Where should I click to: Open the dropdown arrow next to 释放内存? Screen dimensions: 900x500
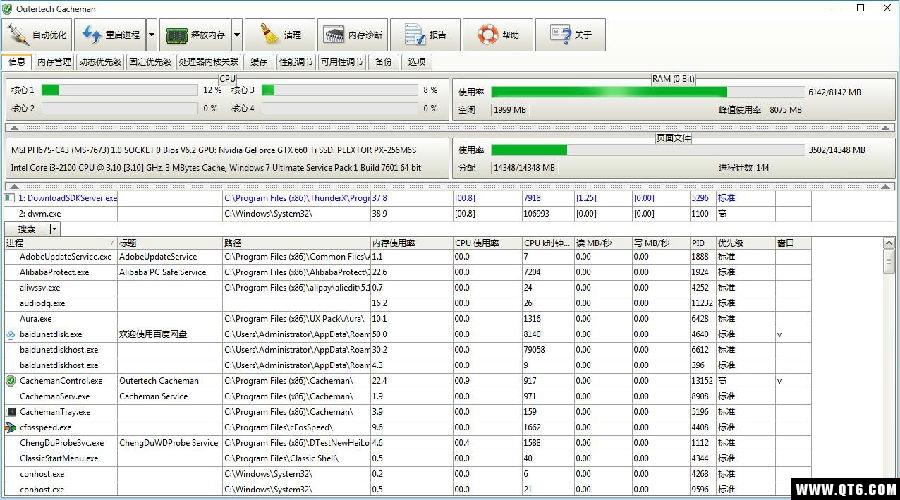(236, 35)
